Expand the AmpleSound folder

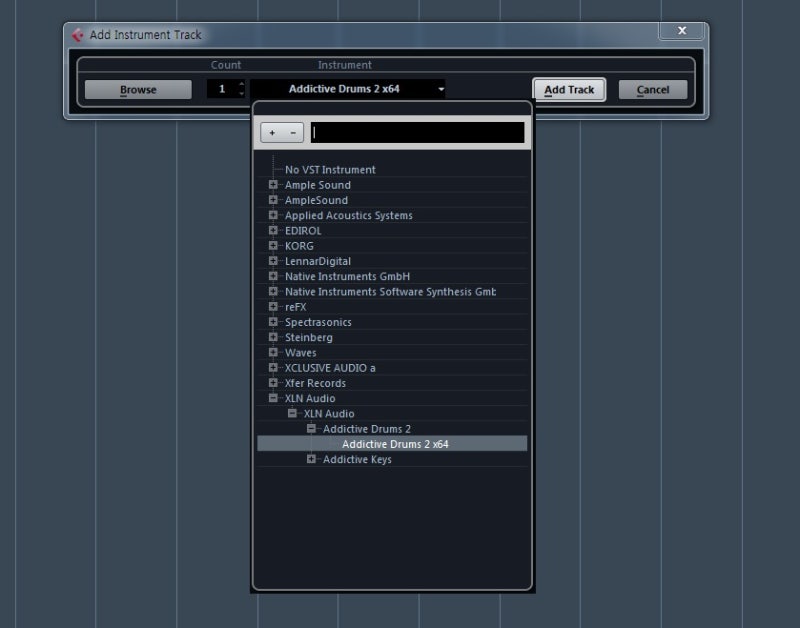tap(273, 200)
